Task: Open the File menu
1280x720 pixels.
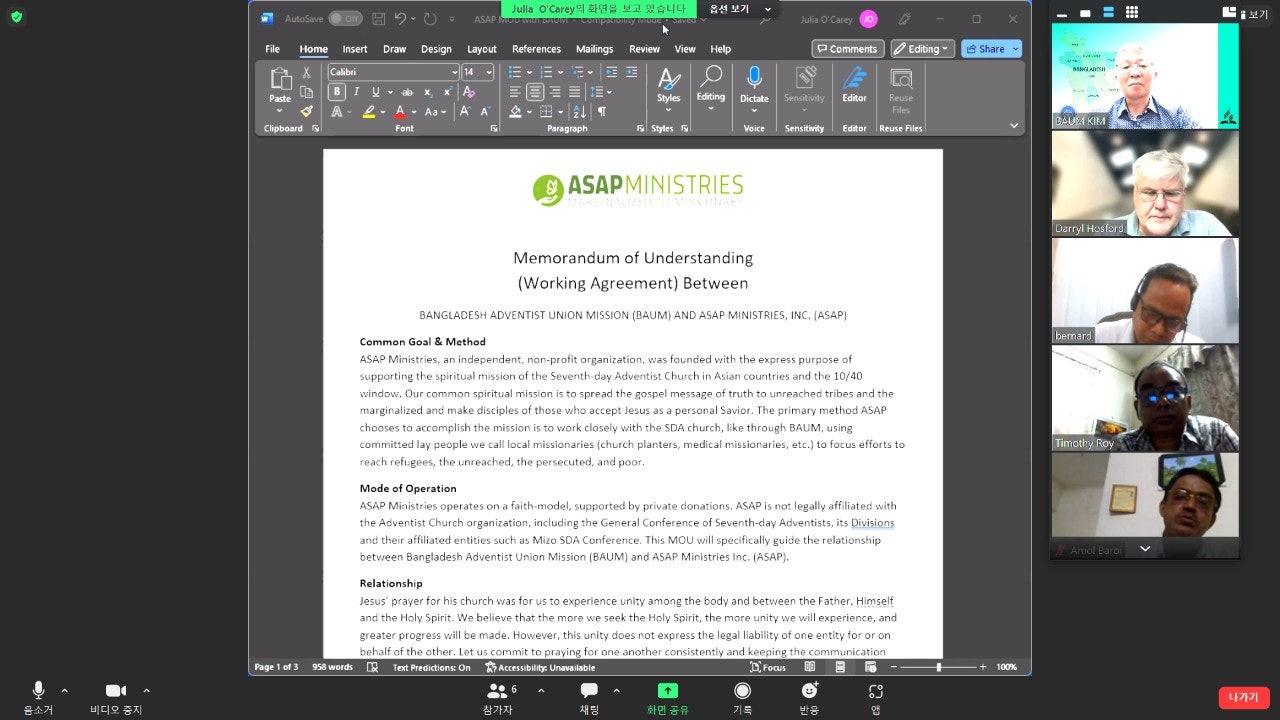Action: tap(272, 49)
